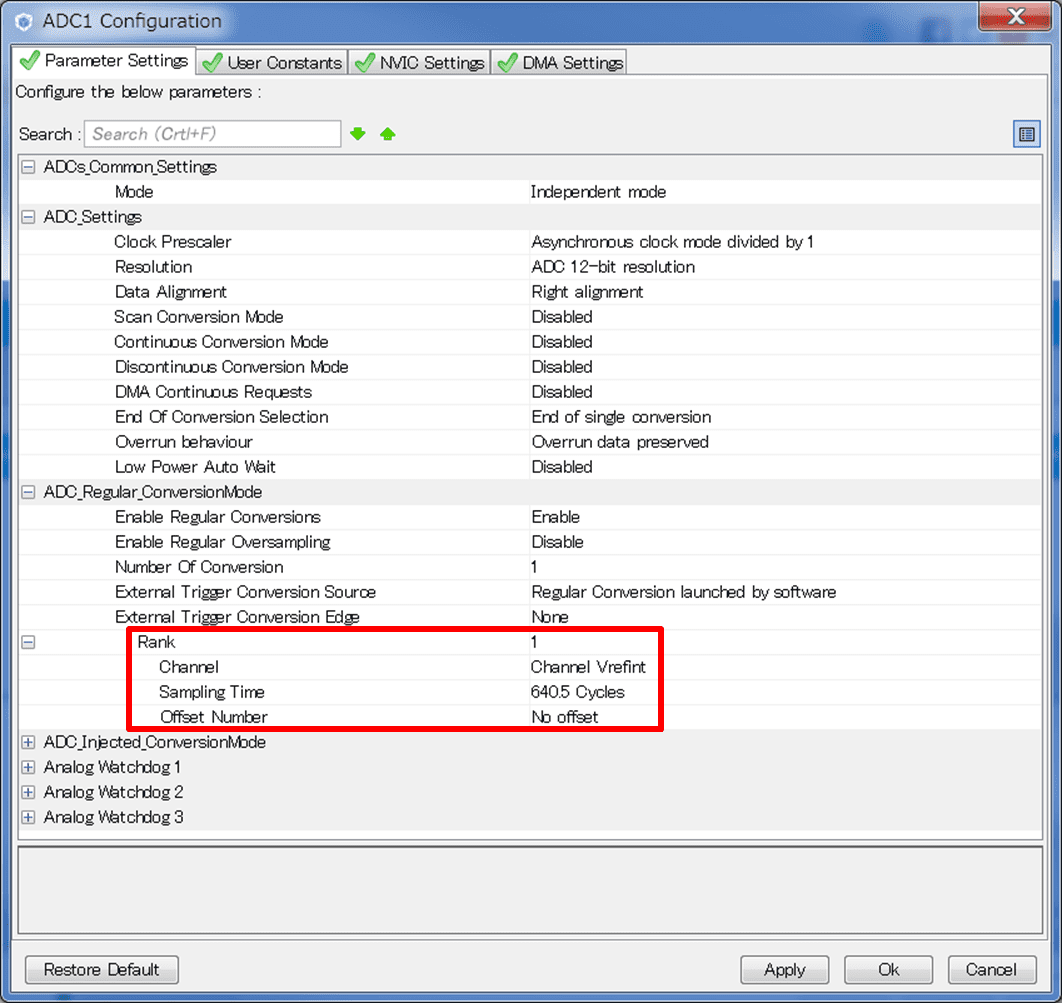The image size is (1062, 1003).
Task: Expand Analog Watchdog 1 section
Action: [x=28, y=767]
